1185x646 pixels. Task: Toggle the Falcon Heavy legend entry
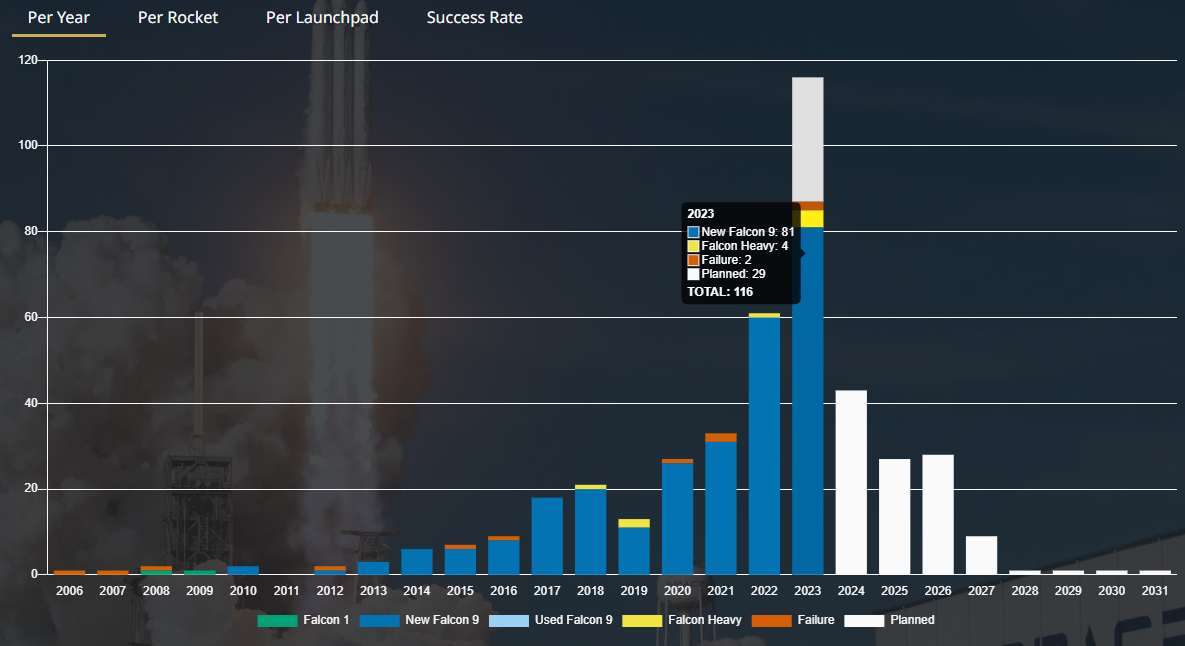point(704,620)
